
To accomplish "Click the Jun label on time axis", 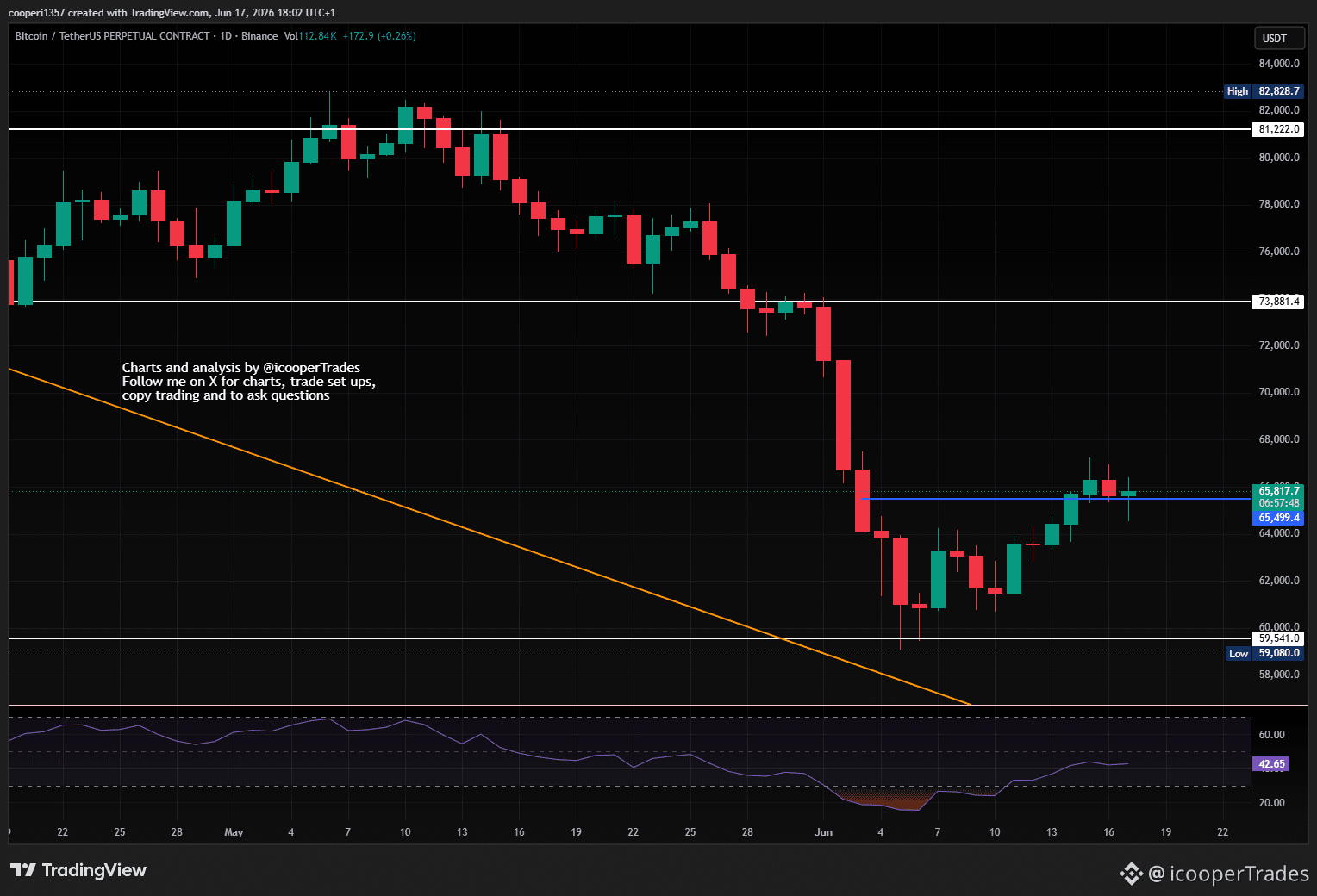I will click(x=823, y=832).
